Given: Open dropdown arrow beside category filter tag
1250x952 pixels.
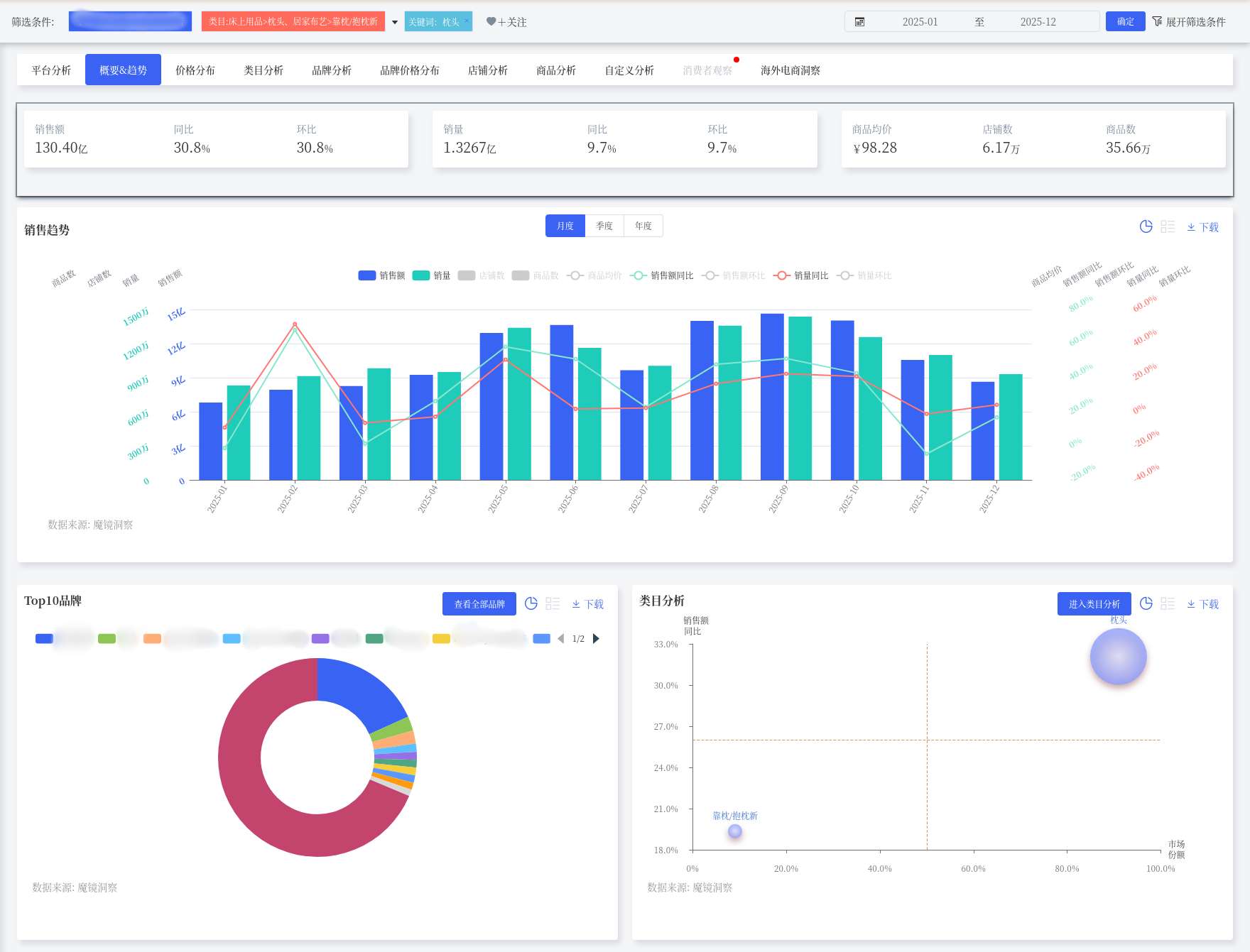Looking at the screenshot, I should 395,22.
